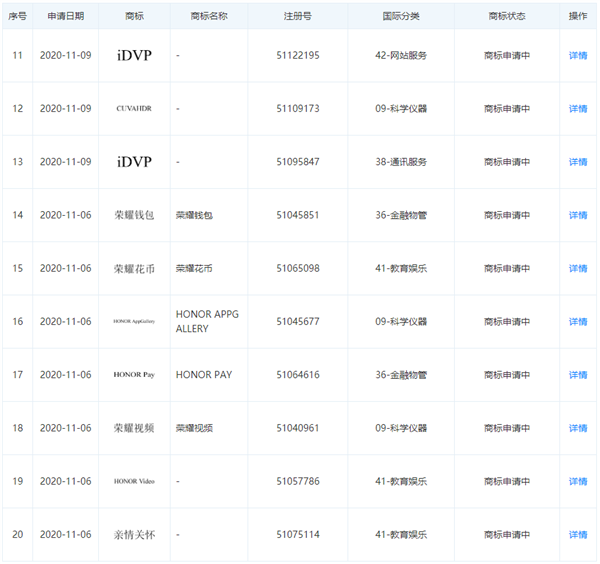
Task: Select the HONOR Video trademark logo
Action: pos(134,481)
